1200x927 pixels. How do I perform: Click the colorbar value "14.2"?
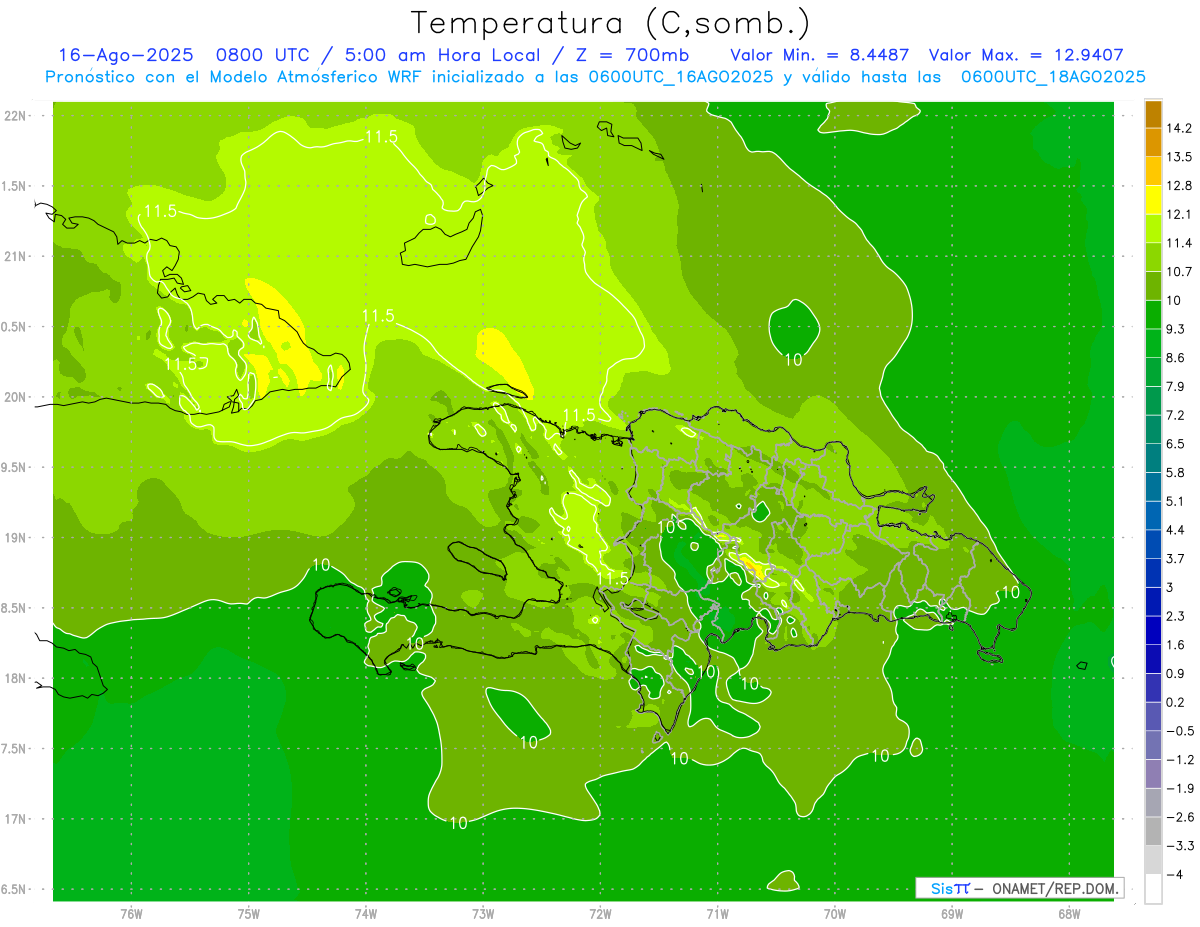point(1179,128)
